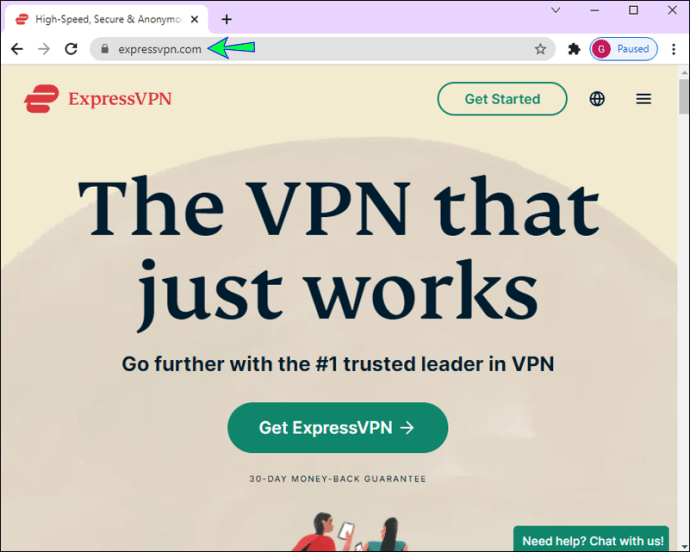690x552 pixels.
Task: Open a new tab with the plus button
Action: 226,19
